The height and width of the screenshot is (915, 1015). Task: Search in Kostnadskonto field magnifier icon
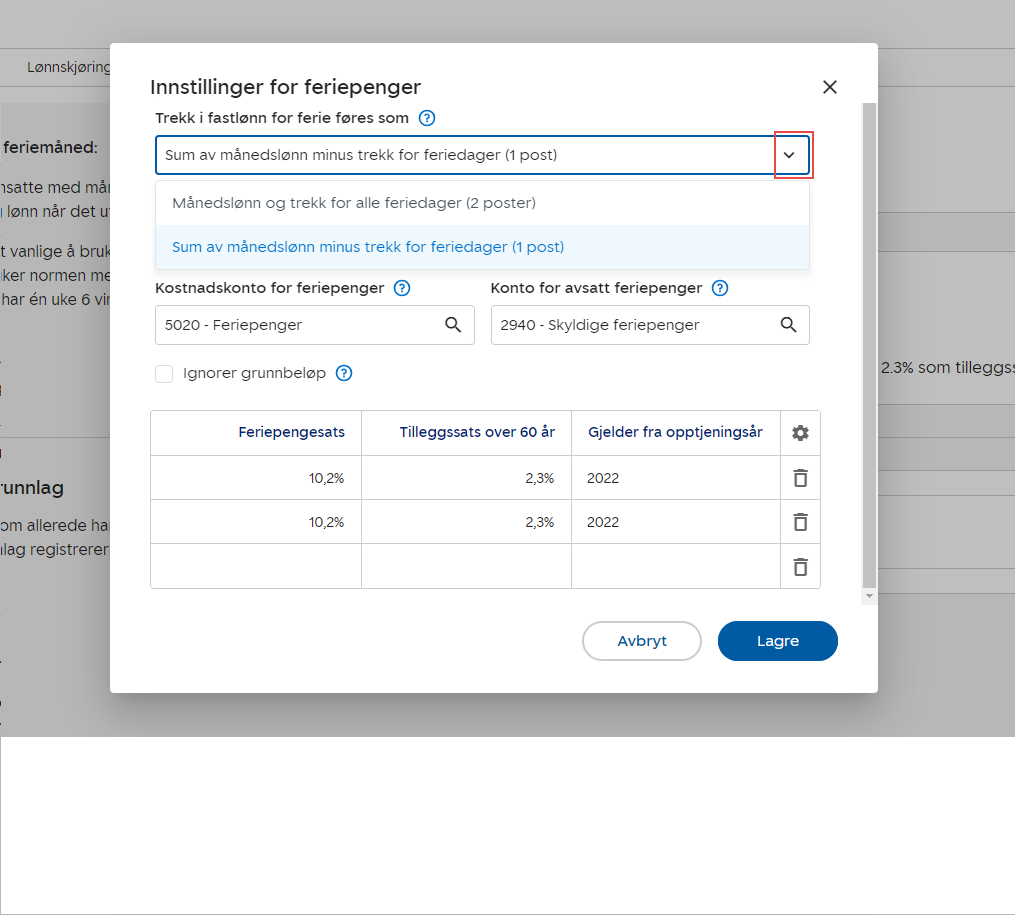click(x=453, y=325)
